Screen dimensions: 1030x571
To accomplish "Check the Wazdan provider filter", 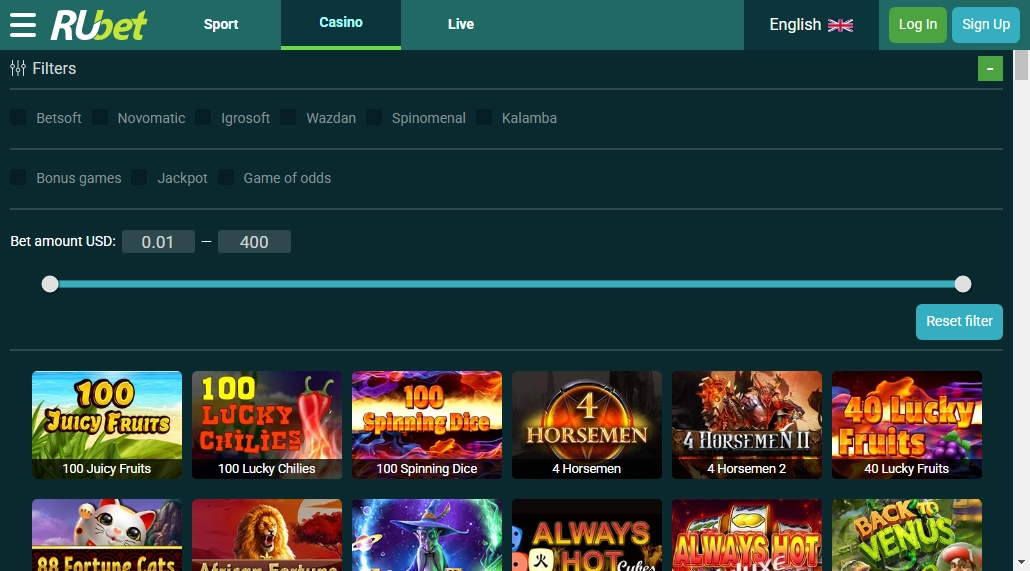I will click(x=288, y=118).
